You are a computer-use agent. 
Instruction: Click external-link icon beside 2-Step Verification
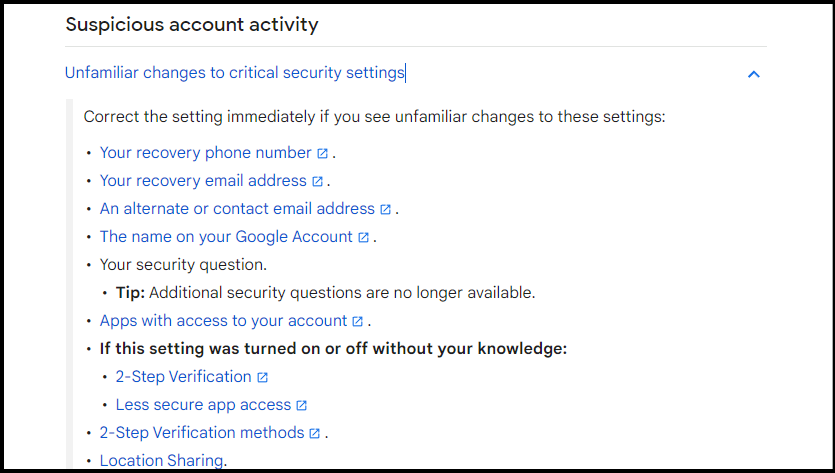pos(262,378)
